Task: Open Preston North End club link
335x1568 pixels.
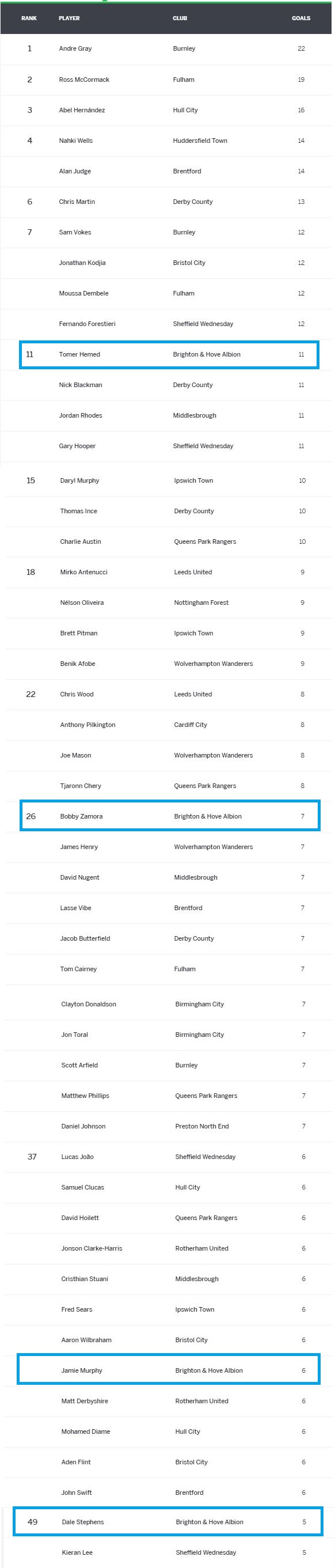Action: click(x=202, y=1126)
